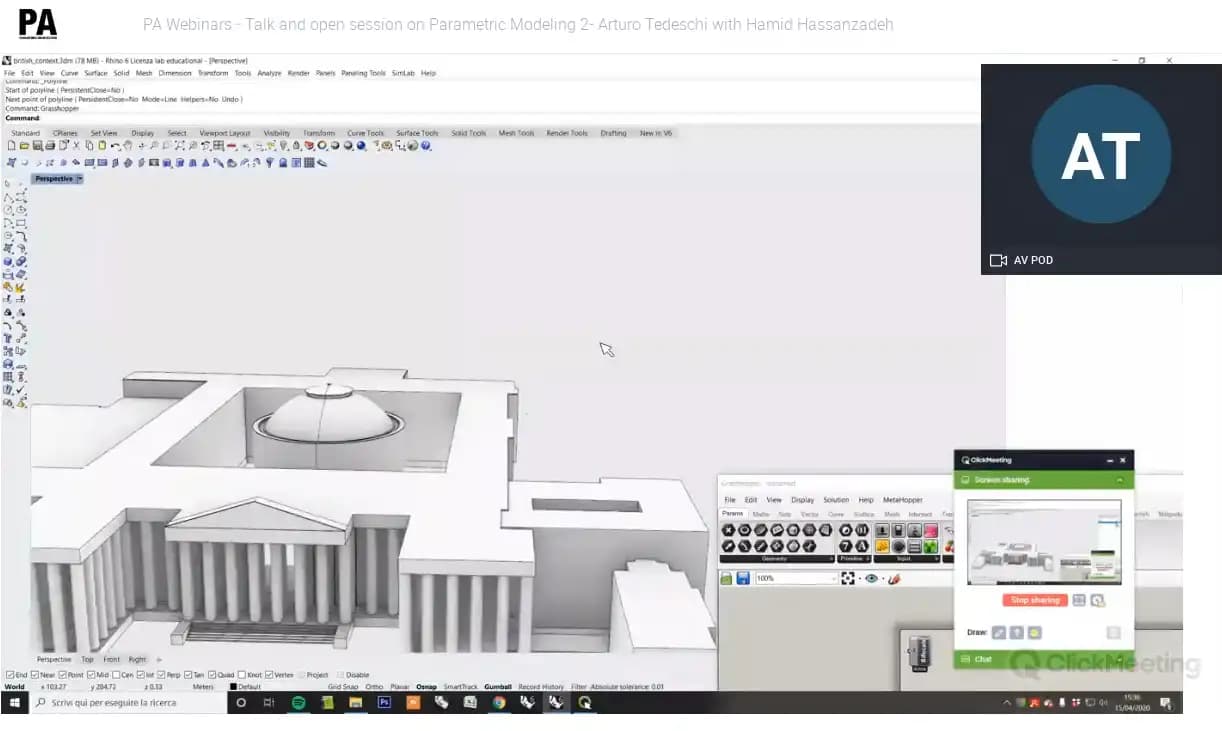Click the black Default layer color swatch
1222x731 pixels.
pyautogui.click(x=233, y=687)
